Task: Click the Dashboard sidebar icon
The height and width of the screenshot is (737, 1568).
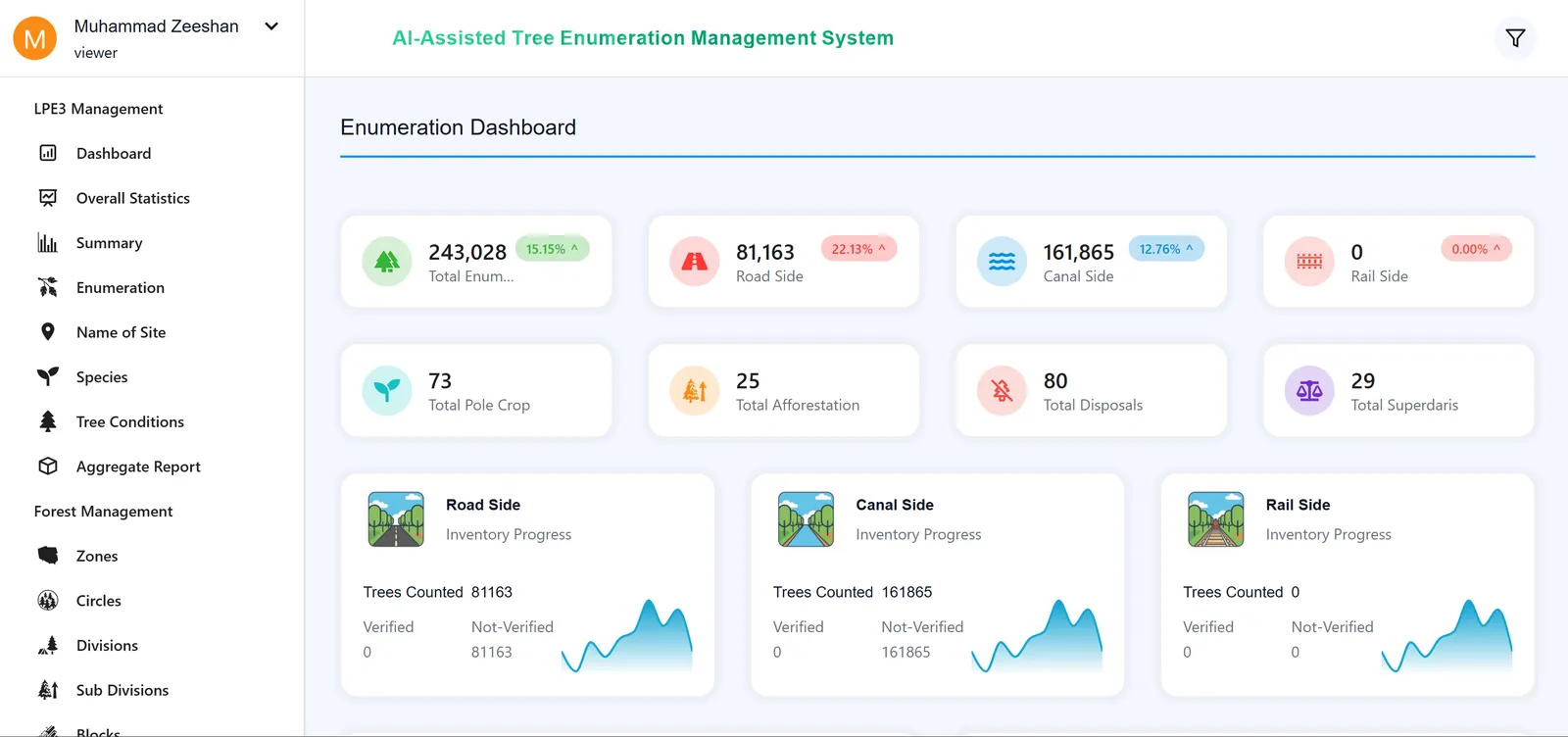Action: tap(47, 153)
